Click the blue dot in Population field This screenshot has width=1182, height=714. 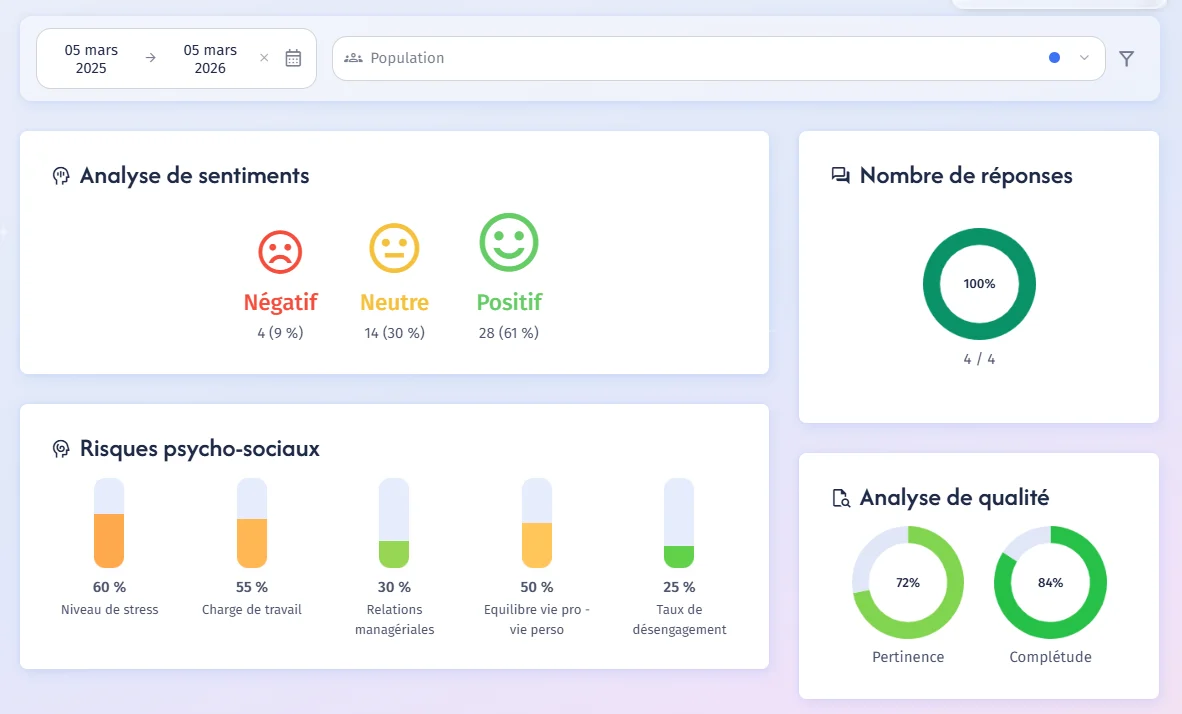click(x=1055, y=57)
